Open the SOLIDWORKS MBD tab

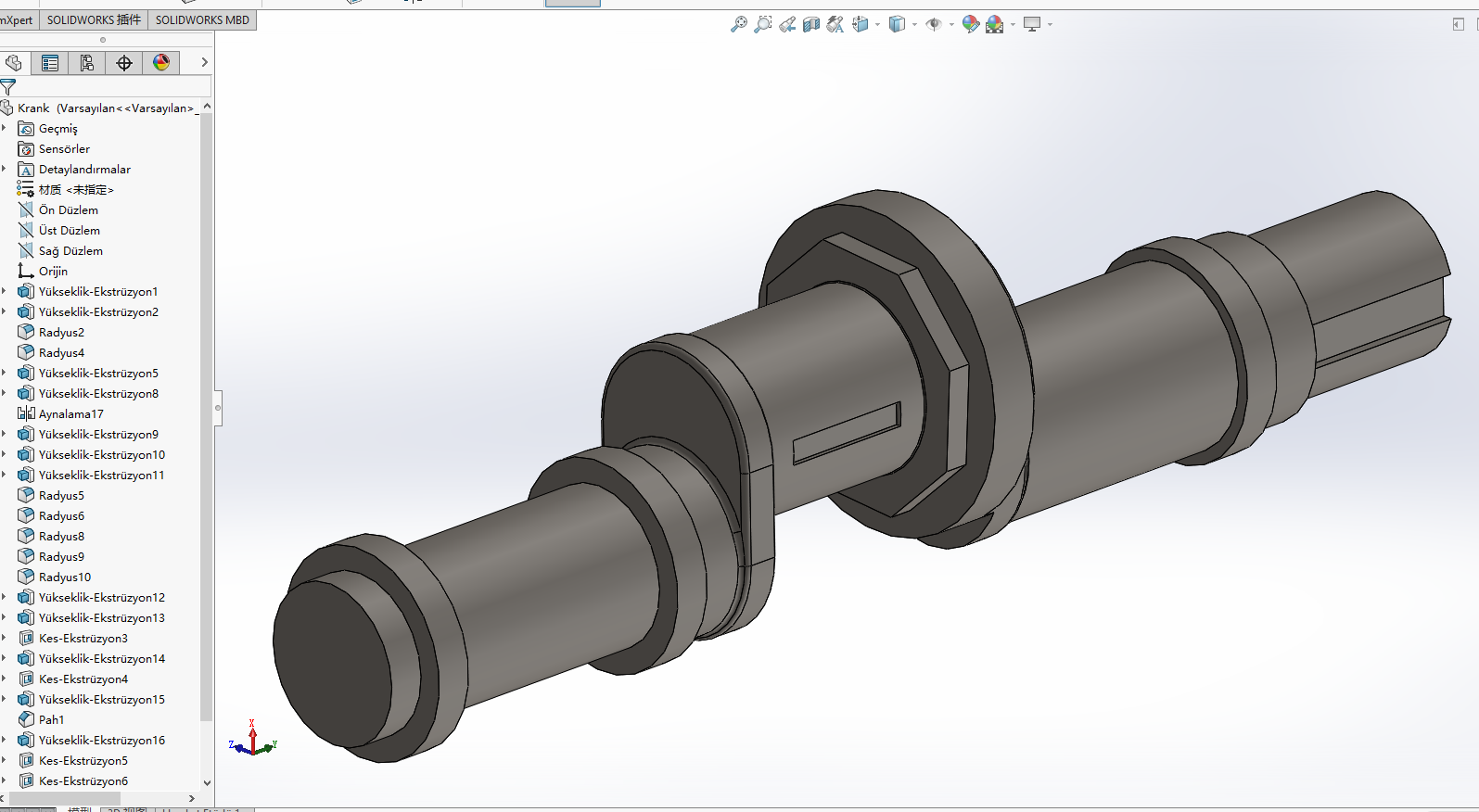(x=202, y=19)
